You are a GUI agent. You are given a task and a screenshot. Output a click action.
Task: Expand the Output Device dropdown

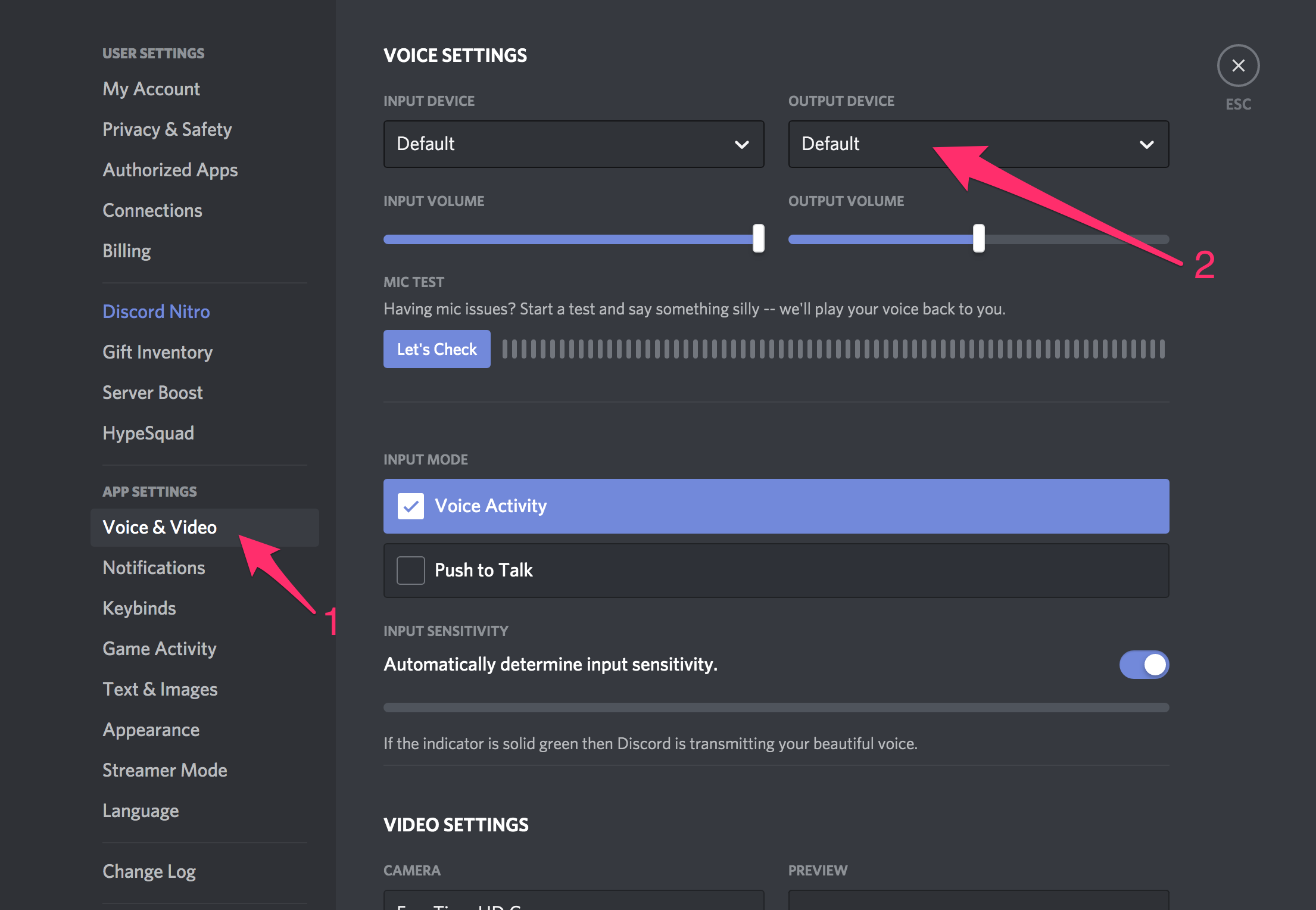click(x=978, y=143)
